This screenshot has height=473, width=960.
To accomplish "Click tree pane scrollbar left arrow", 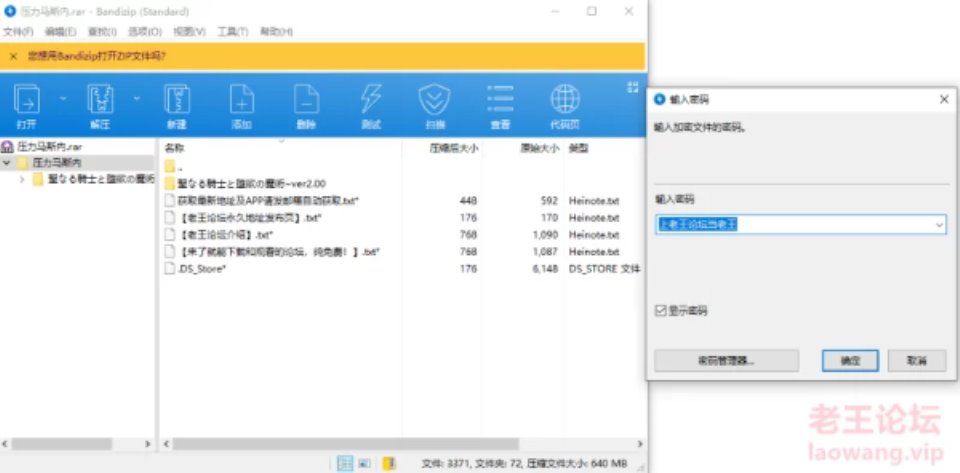I will (x=6, y=444).
